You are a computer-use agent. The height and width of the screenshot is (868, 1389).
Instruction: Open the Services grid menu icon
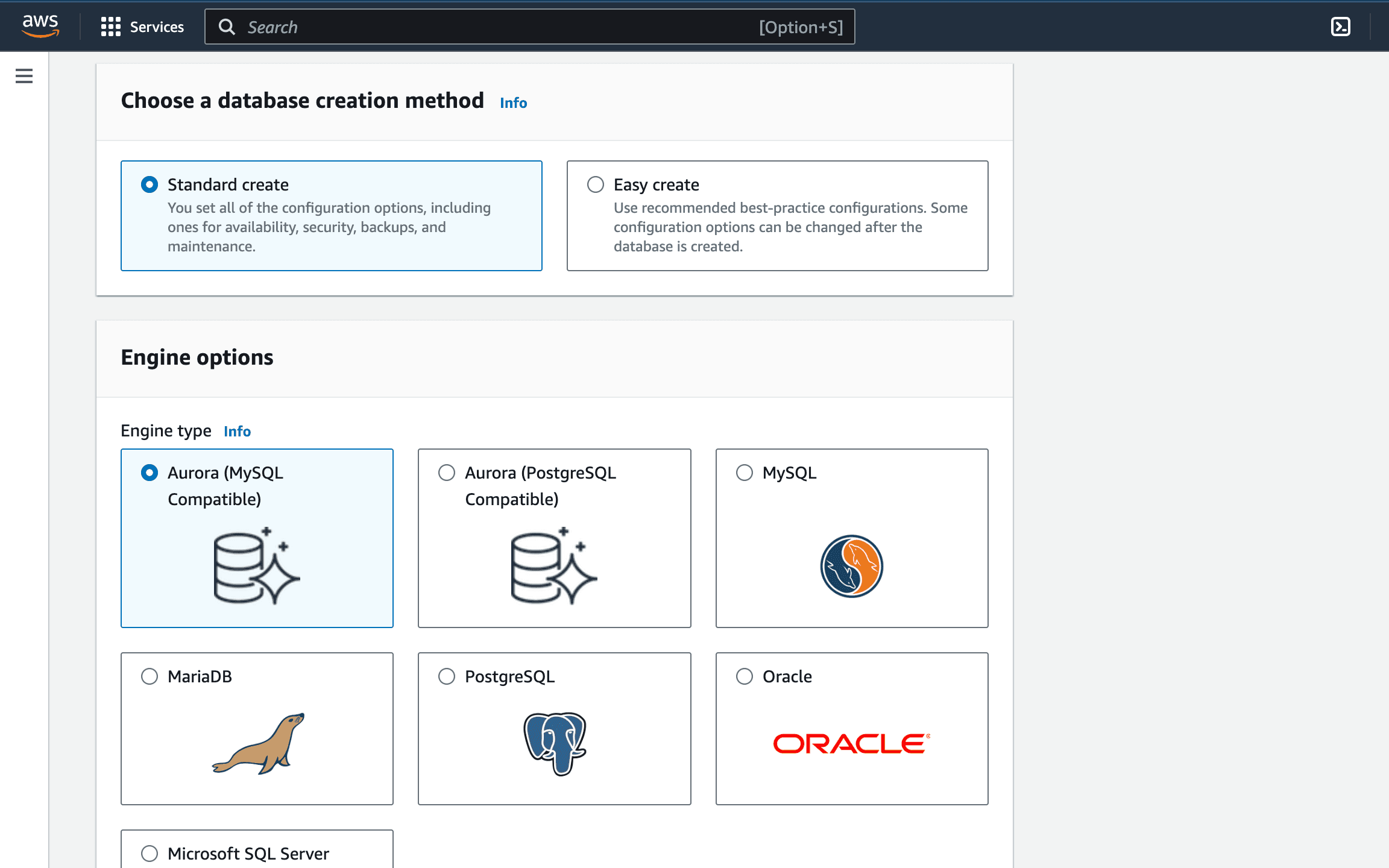pyautogui.click(x=111, y=27)
